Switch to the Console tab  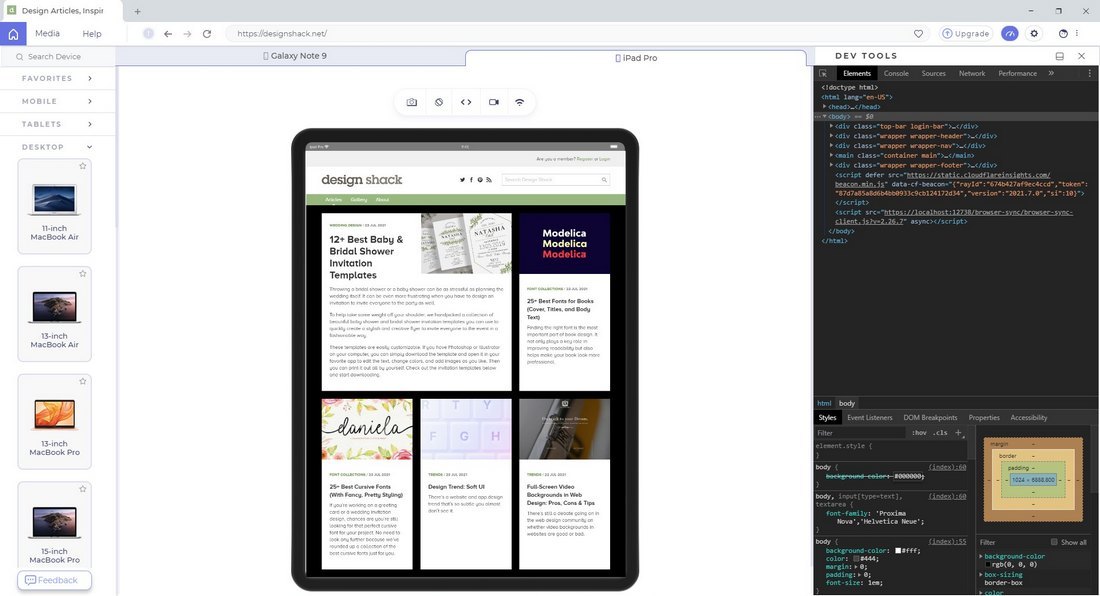pos(896,74)
